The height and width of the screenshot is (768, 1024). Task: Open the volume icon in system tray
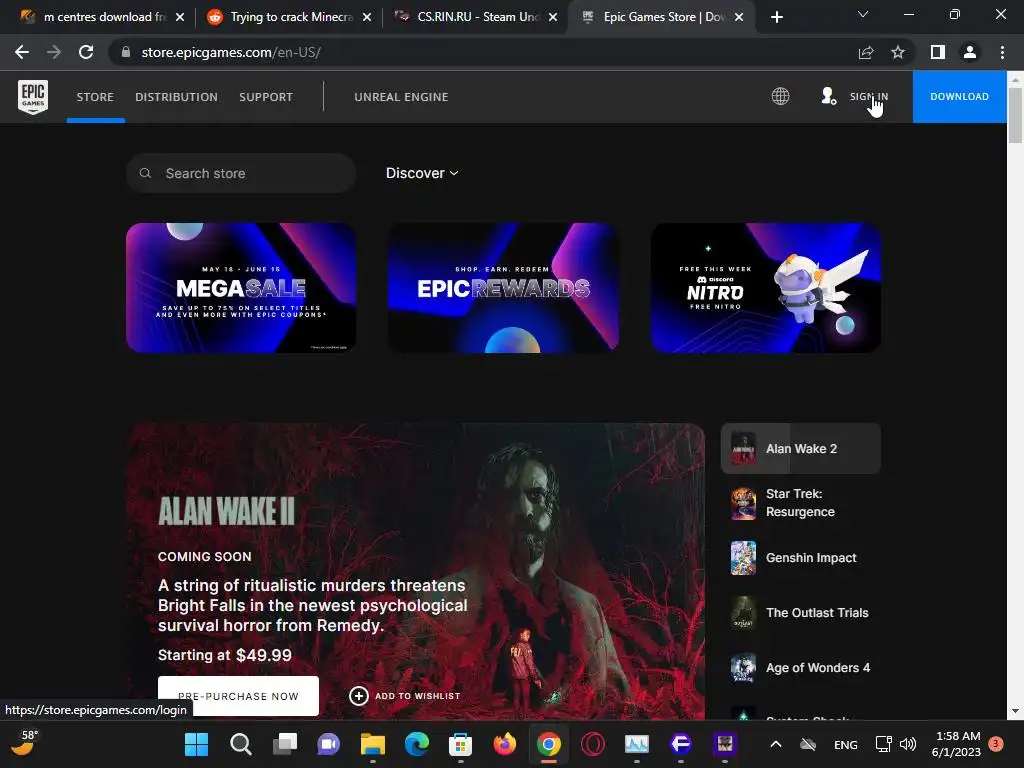[908, 744]
